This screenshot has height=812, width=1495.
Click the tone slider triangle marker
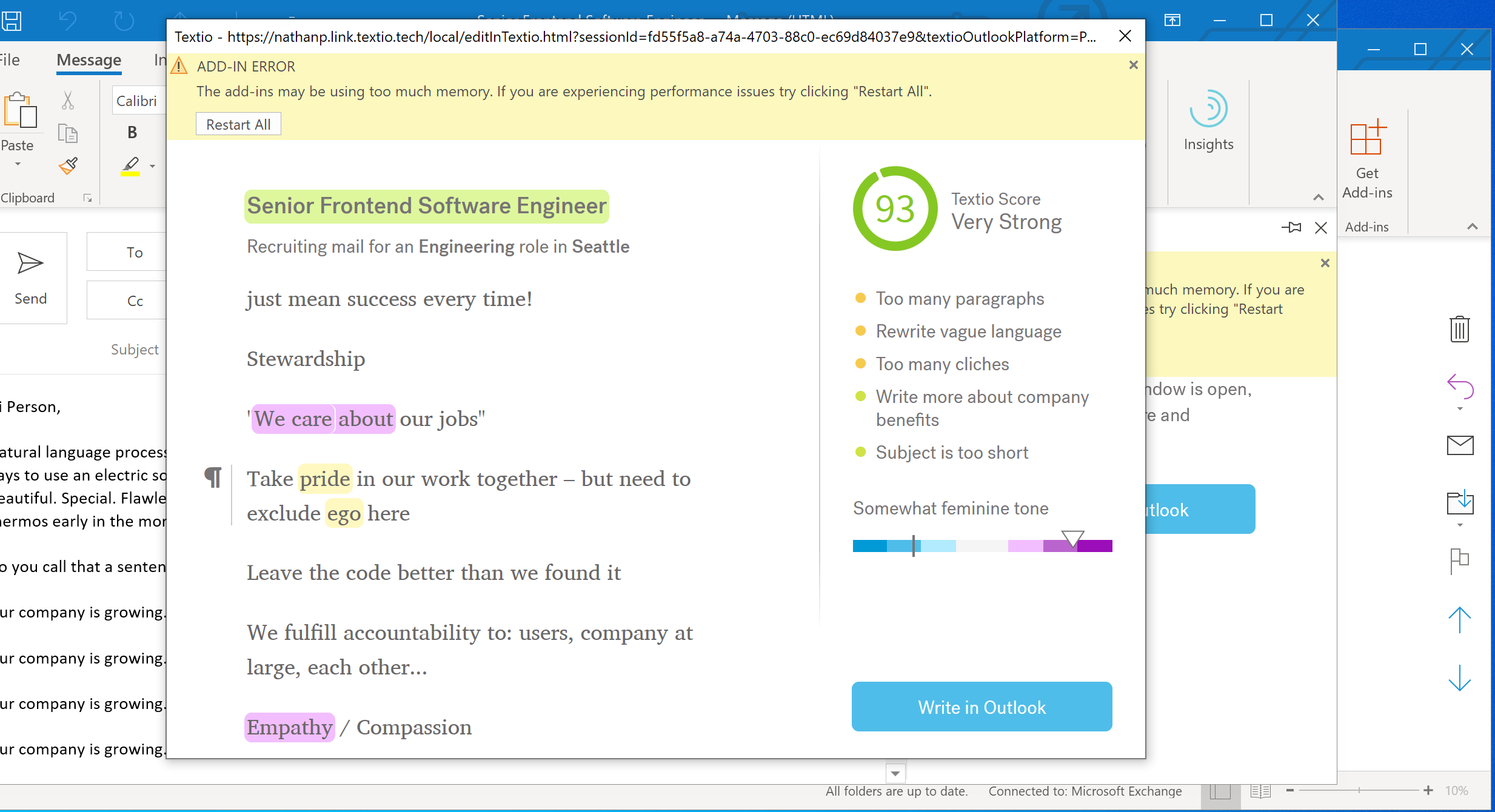click(x=1072, y=538)
